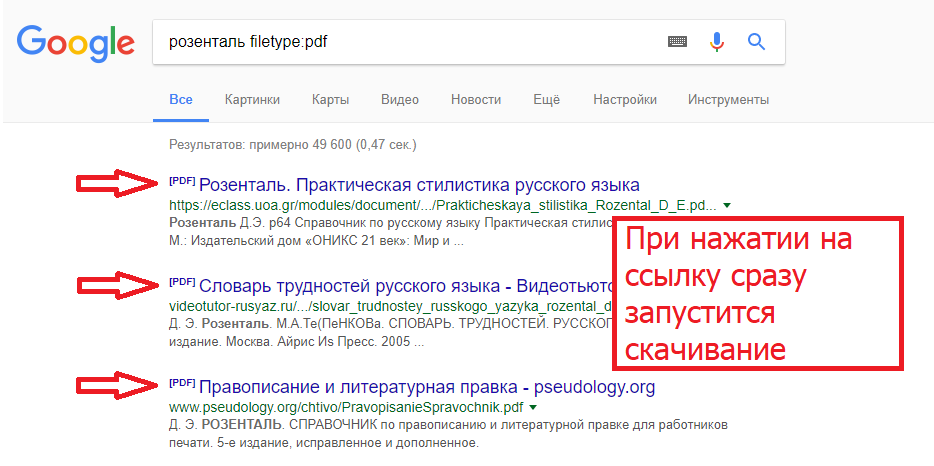The height and width of the screenshot is (466, 934).
Task: Click the PDF label before Правописание
Action: pos(182,383)
